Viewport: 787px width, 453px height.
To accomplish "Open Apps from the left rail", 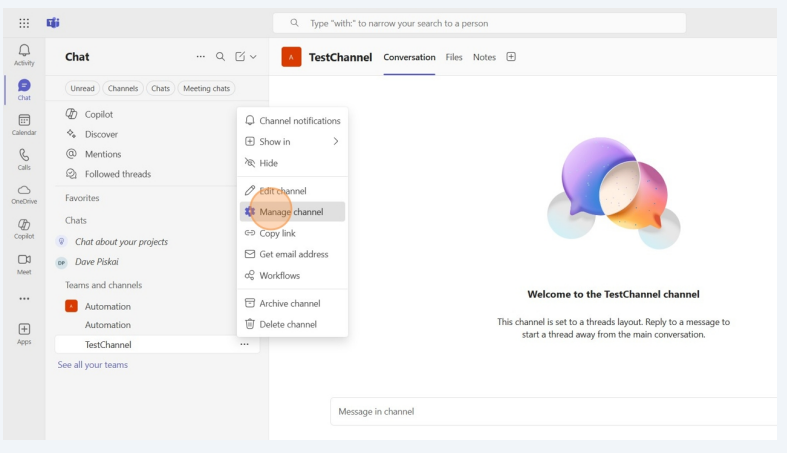I will pos(24,333).
